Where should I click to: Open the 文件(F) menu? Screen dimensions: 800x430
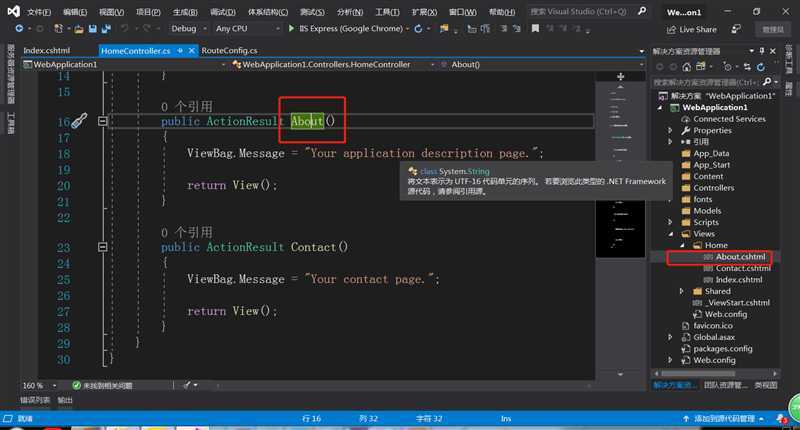coord(39,12)
